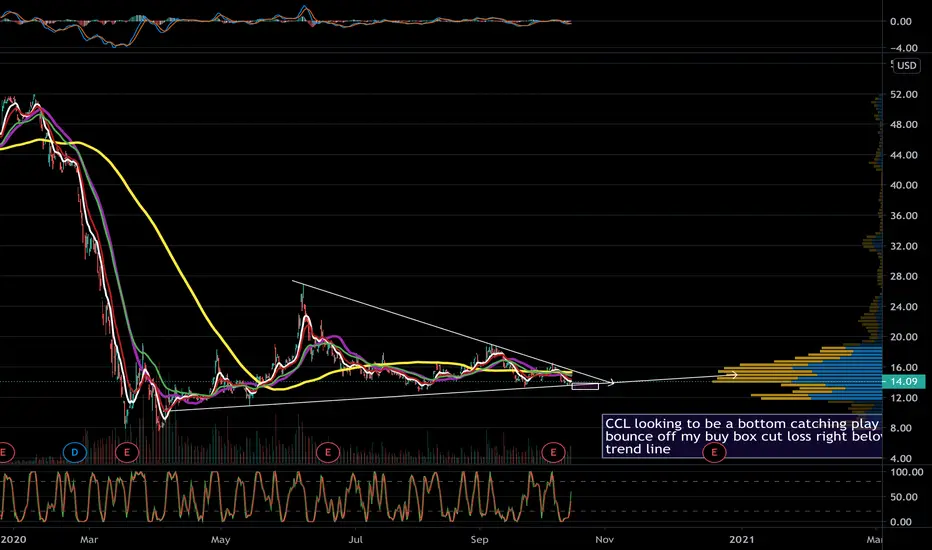Click the 20.00 price axis label
The image size is (932, 550).
903,337
